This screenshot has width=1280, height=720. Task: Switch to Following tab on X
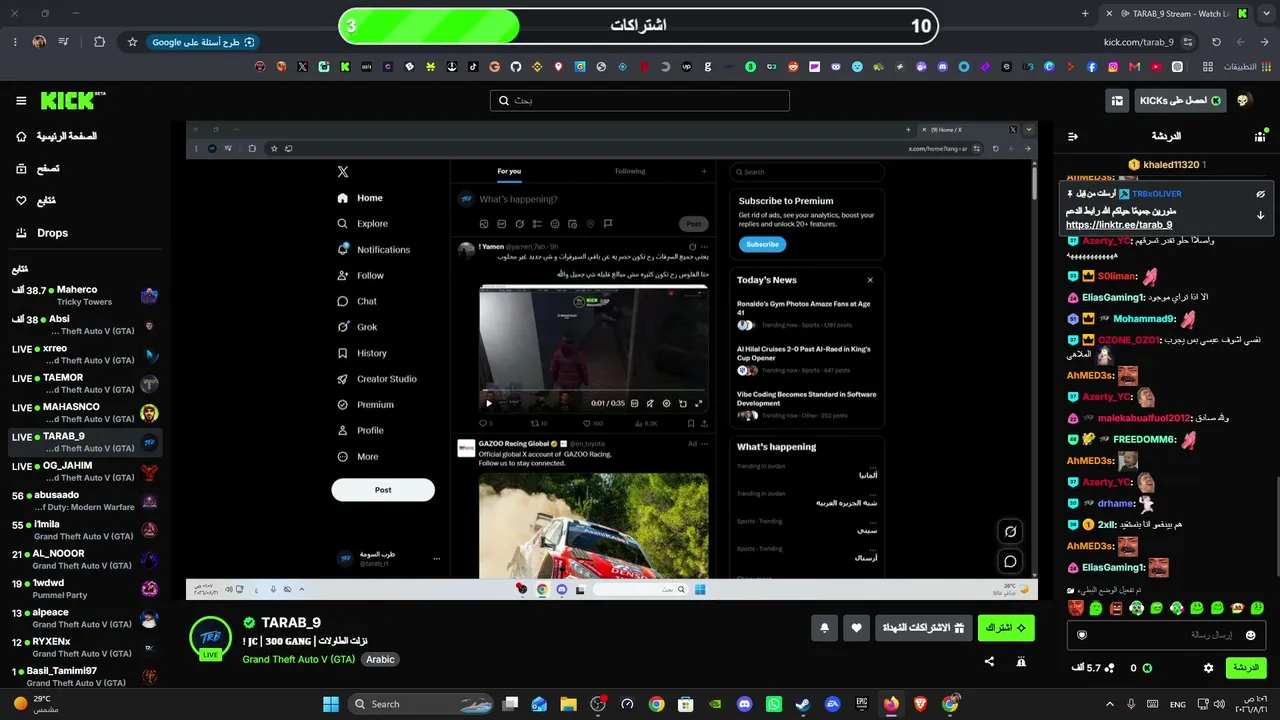coord(630,171)
